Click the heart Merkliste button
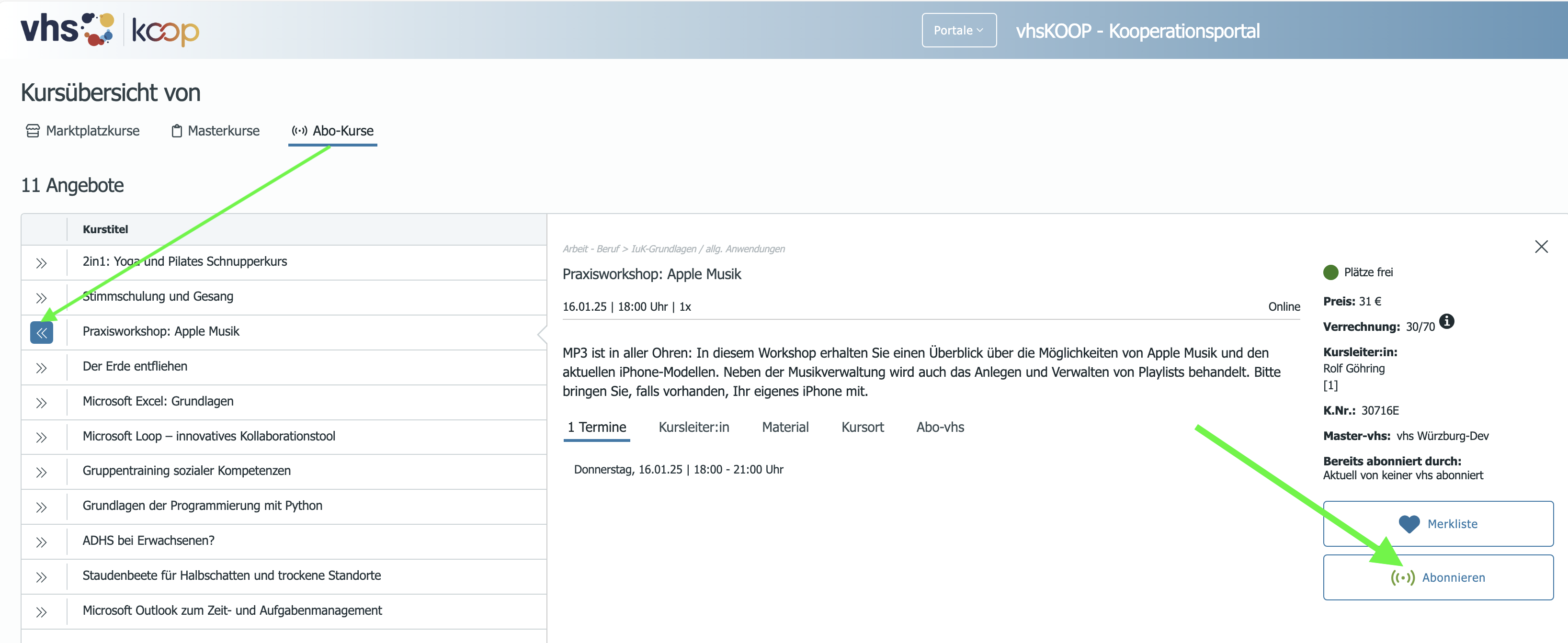This screenshot has width=1568, height=643. [x=1438, y=524]
